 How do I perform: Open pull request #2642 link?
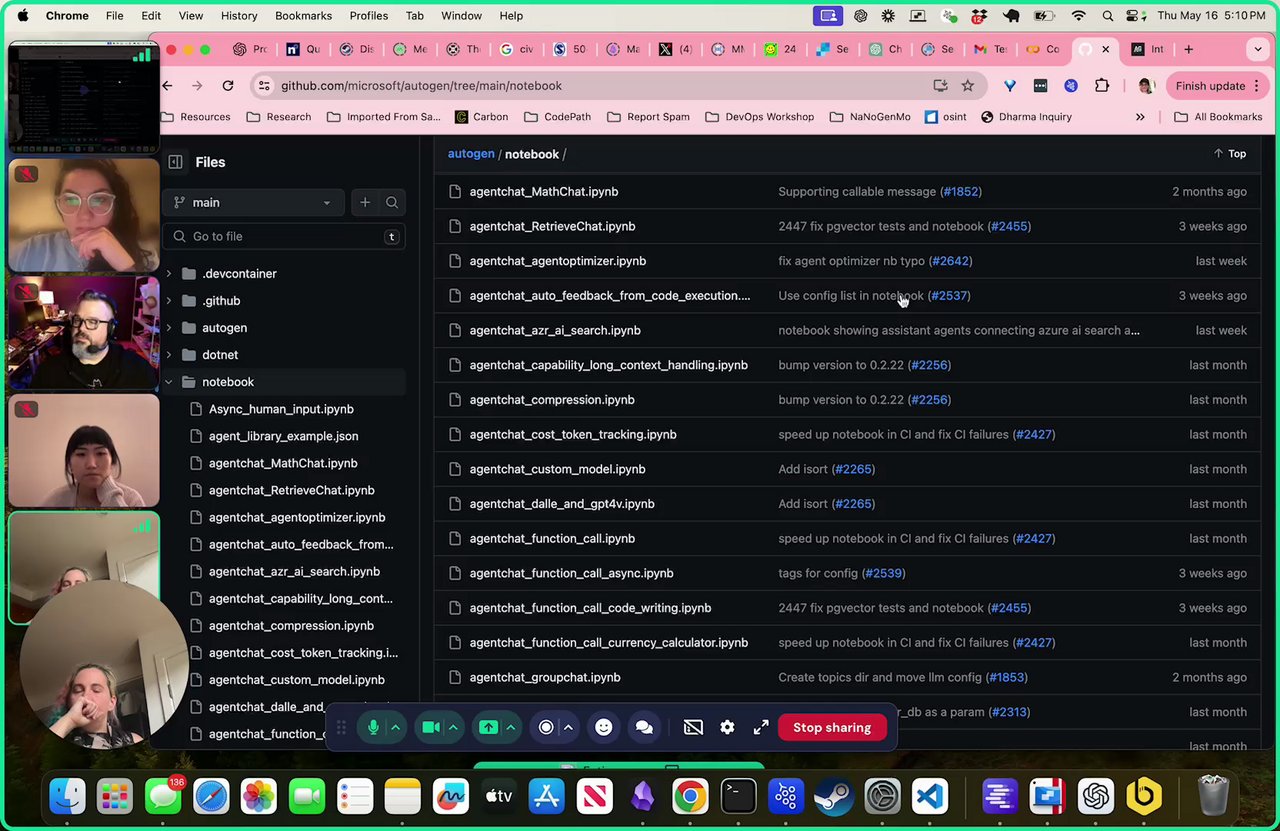950,261
